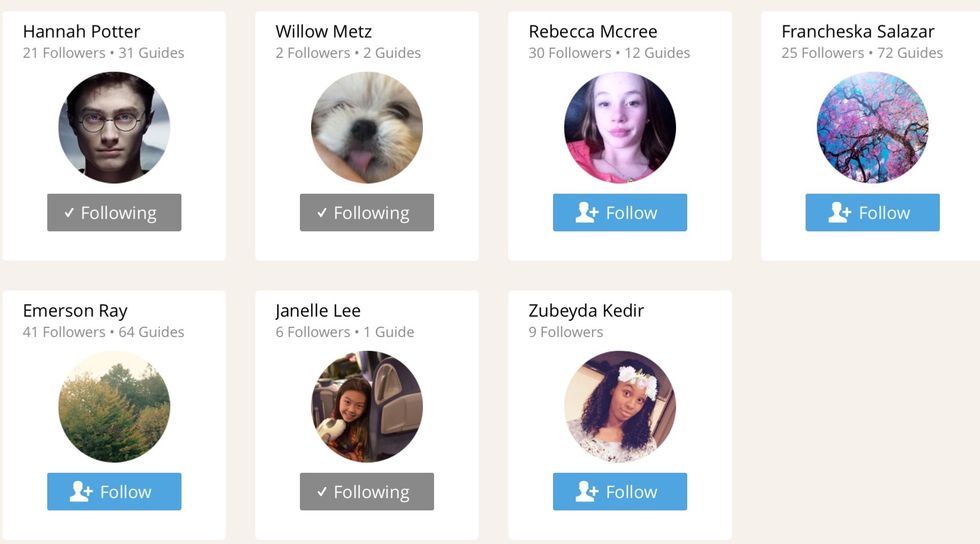Follow Emerson Ray
The height and width of the screenshot is (544, 980).
pos(114,491)
